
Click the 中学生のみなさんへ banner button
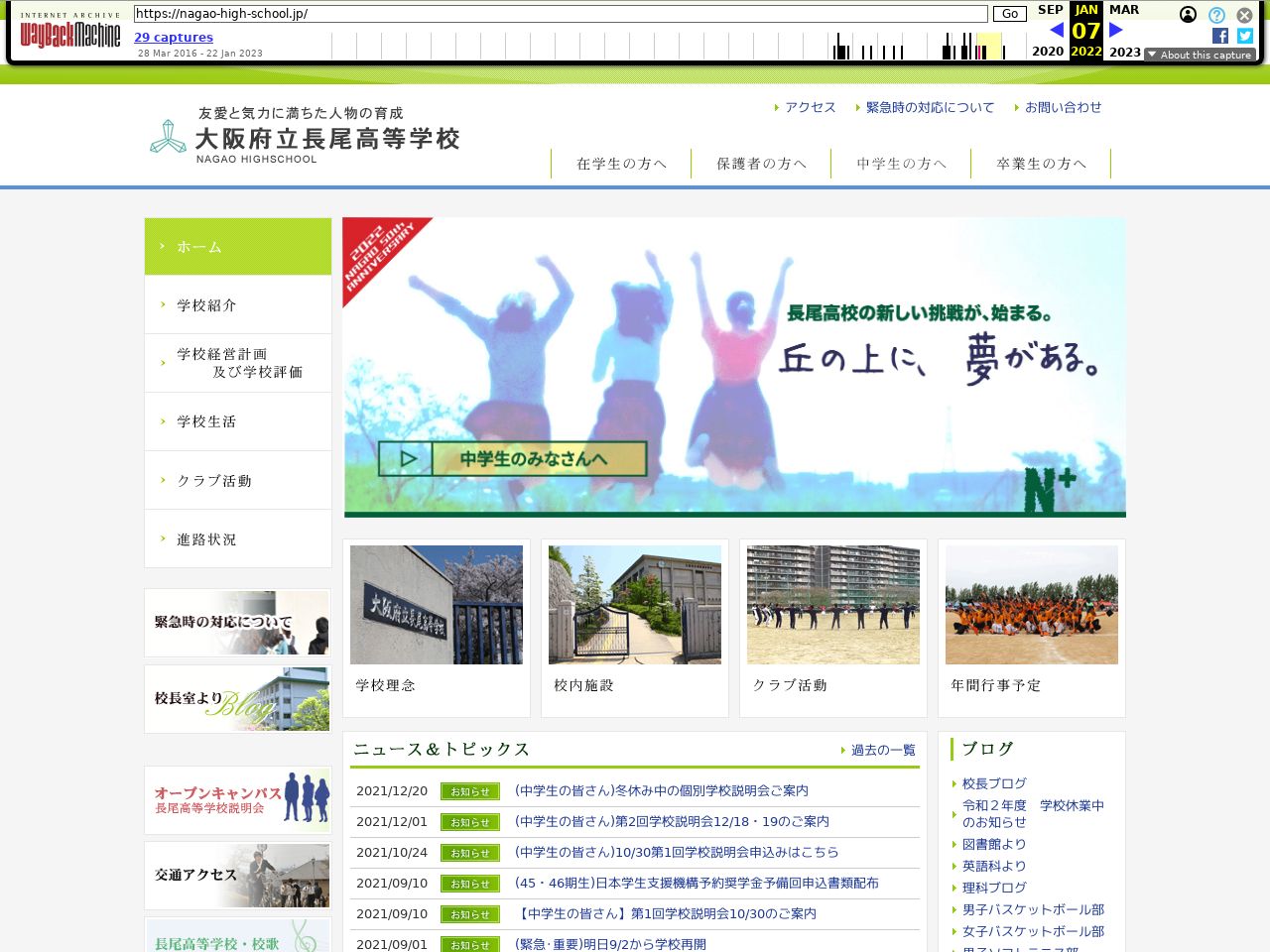[513, 459]
